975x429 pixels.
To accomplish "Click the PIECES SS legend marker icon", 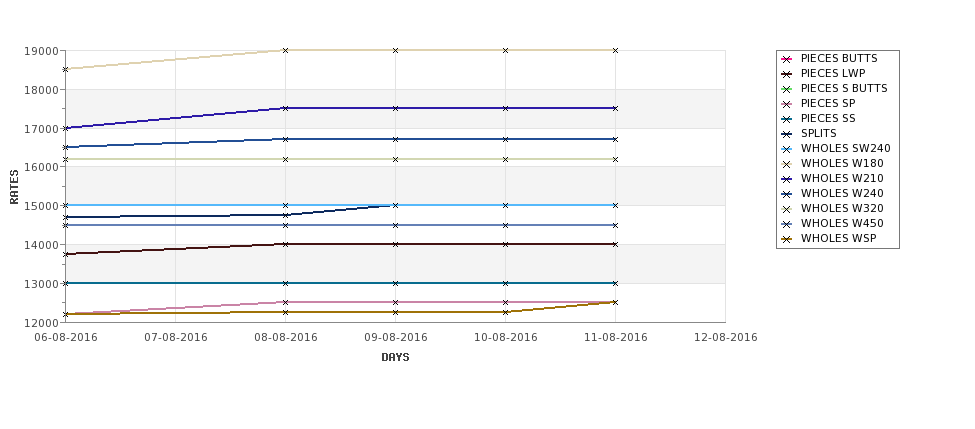I will coord(787,119).
